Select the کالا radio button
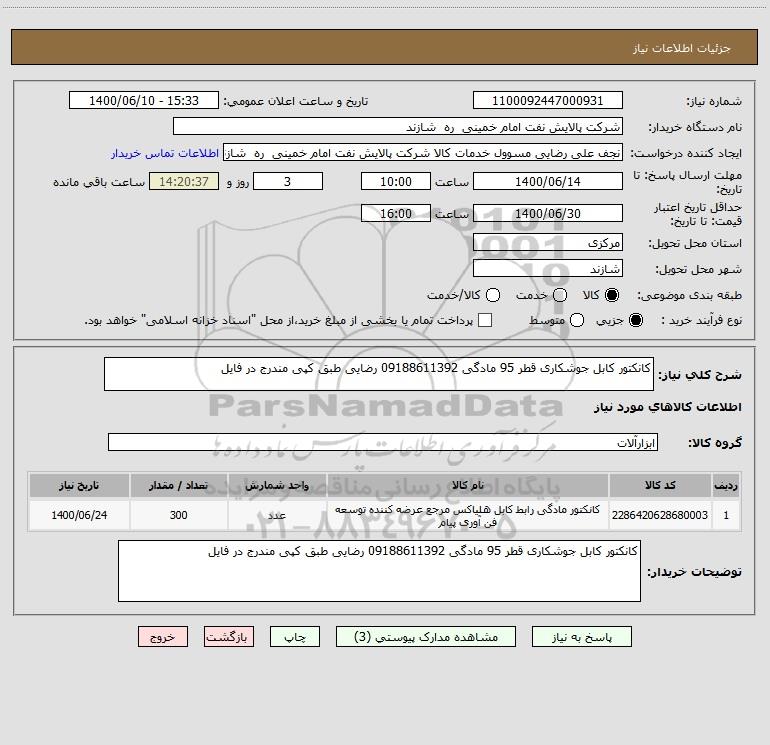Viewport: 770px width, 745px height. (x=612, y=295)
